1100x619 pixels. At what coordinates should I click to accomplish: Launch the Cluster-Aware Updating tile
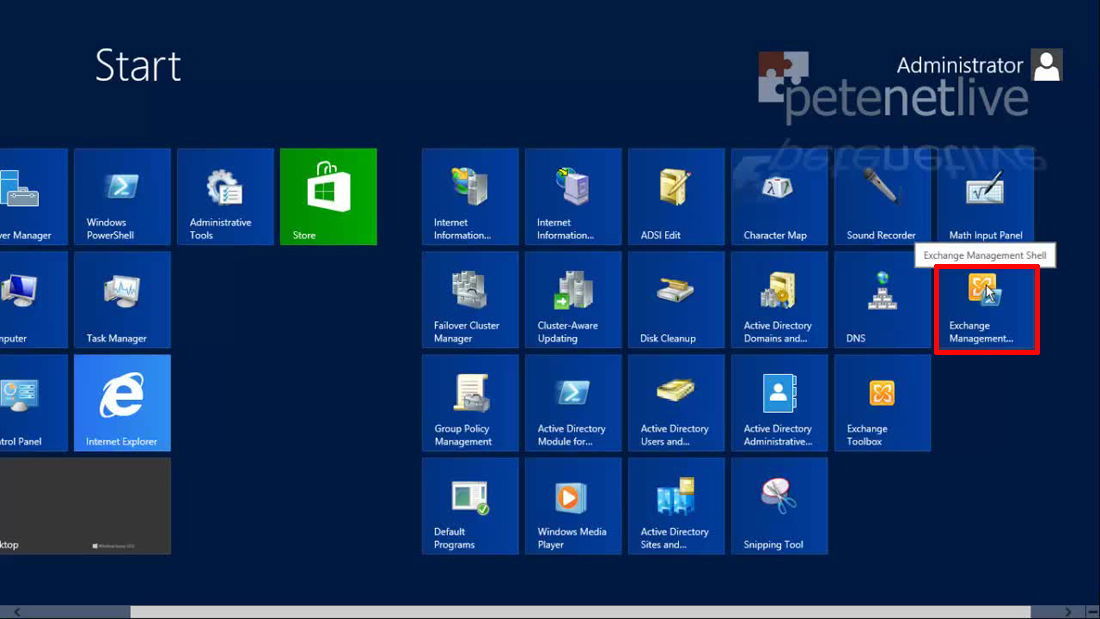tap(573, 300)
